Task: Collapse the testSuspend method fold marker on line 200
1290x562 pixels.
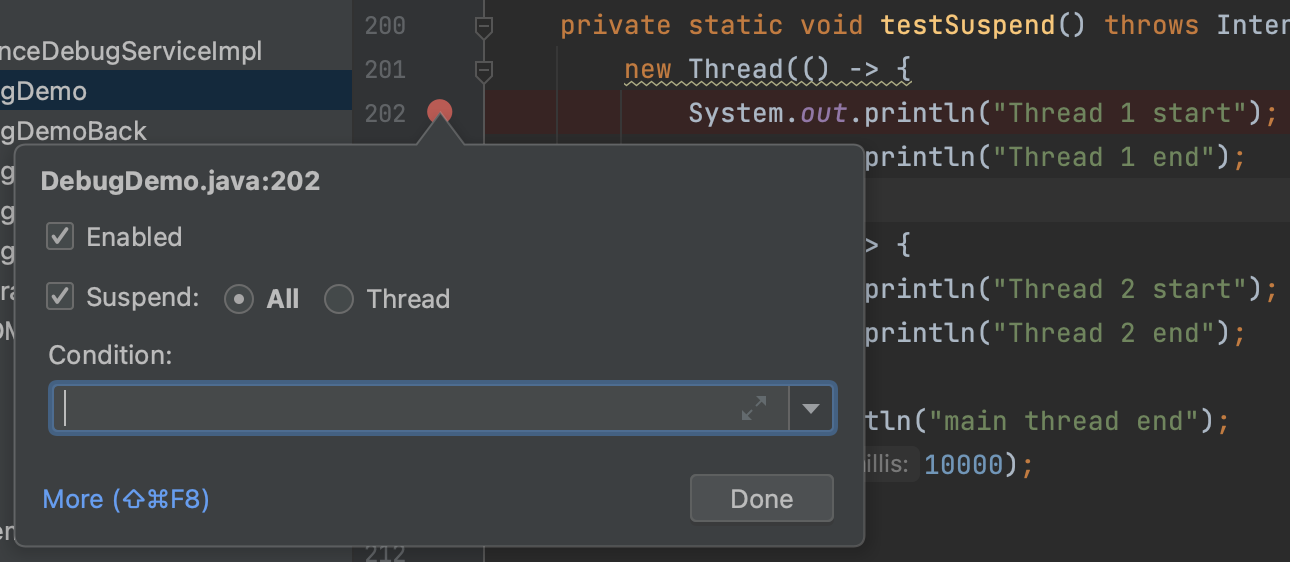Action: 484,26
